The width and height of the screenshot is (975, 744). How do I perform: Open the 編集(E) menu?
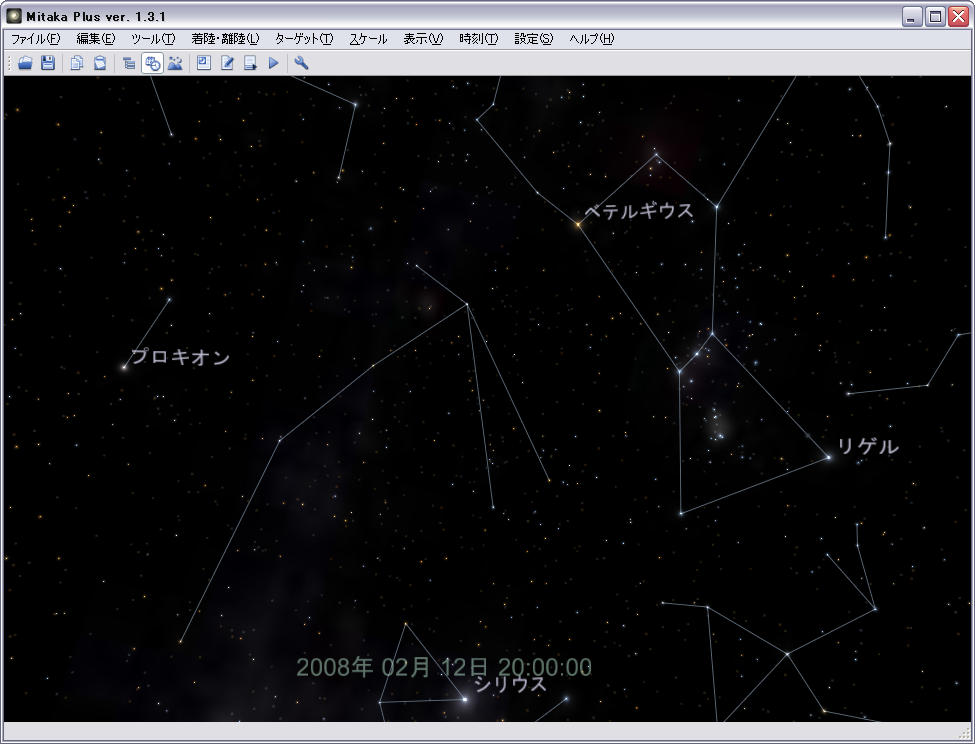[96, 39]
